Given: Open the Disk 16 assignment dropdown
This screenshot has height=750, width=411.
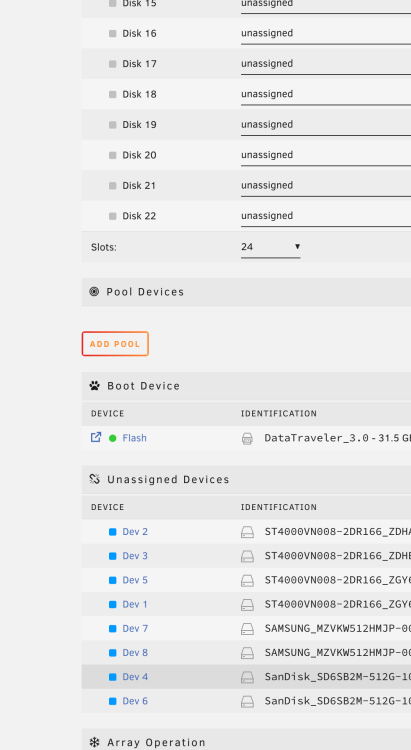Looking at the screenshot, I should click(x=326, y=33).
